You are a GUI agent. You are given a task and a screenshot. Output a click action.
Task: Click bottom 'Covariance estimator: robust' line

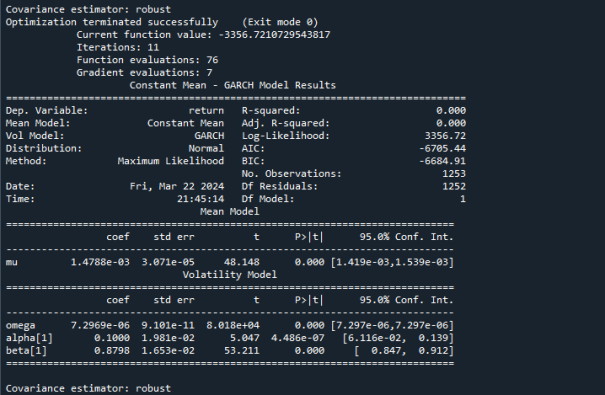click(88, 388)
